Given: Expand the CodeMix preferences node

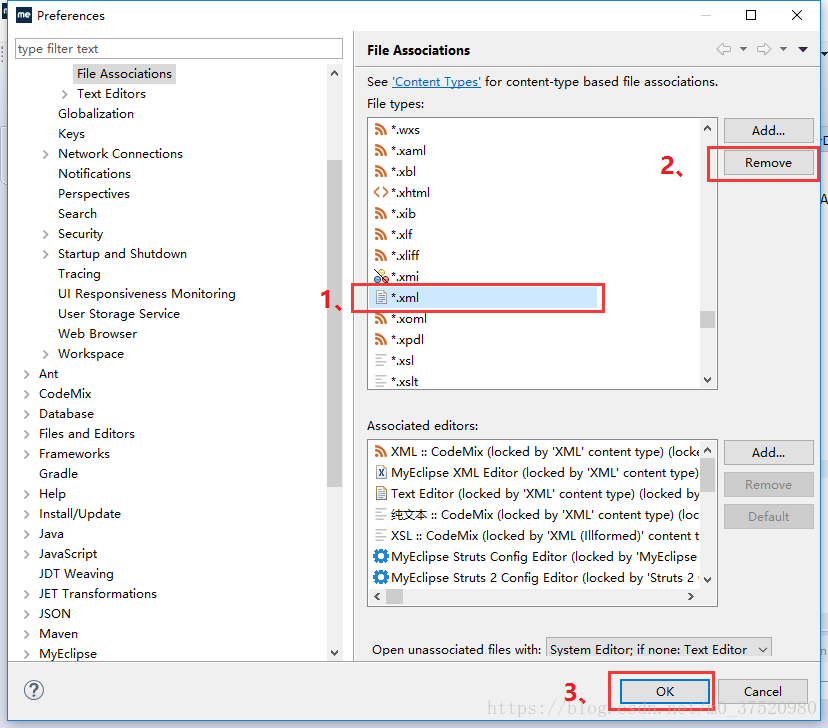Looking at the screenshot, I should click(x=26, y=394).
